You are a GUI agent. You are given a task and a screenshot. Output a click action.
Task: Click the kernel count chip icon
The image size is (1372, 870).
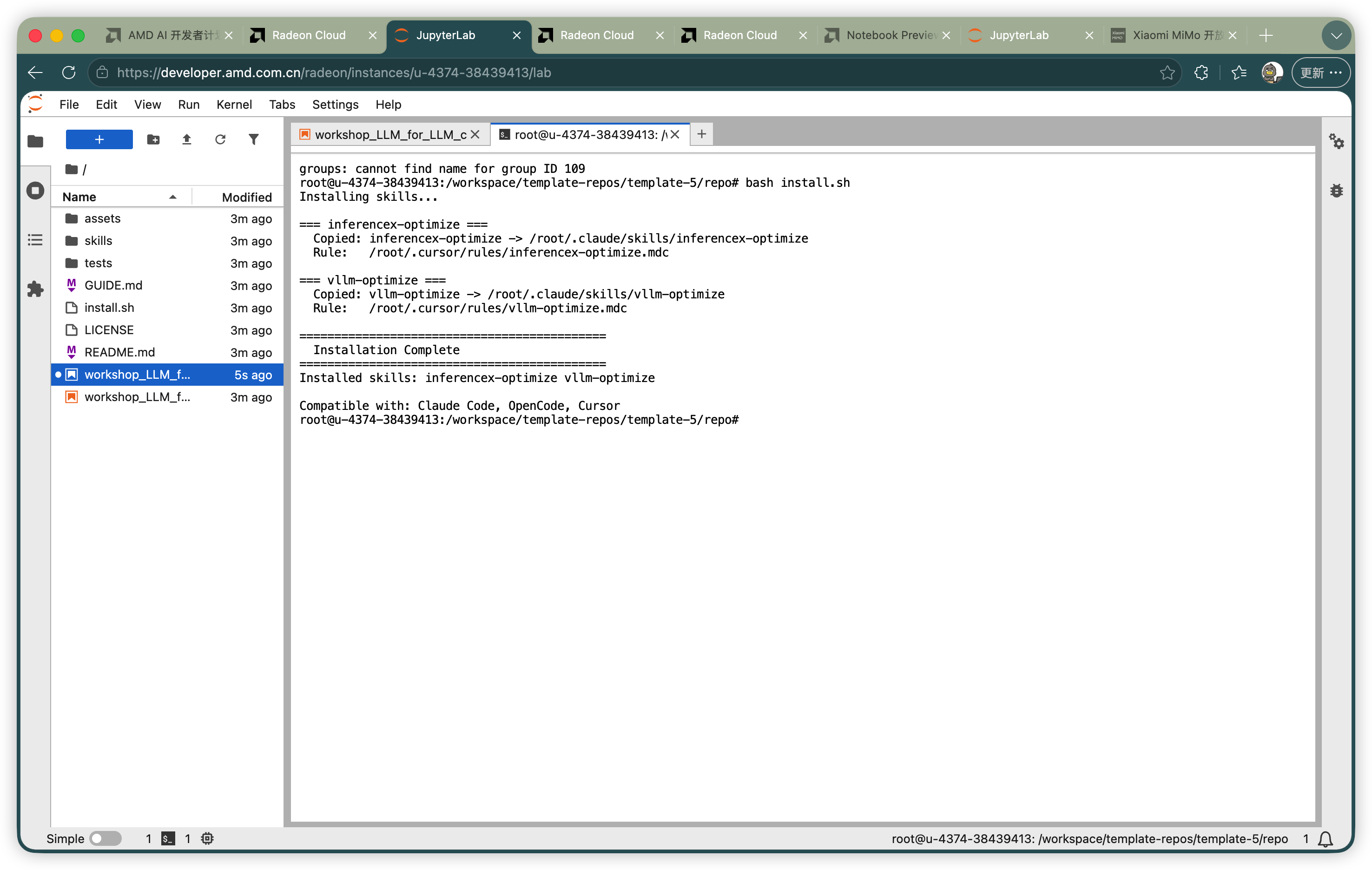pyautogui.click(x=207, y=838)
